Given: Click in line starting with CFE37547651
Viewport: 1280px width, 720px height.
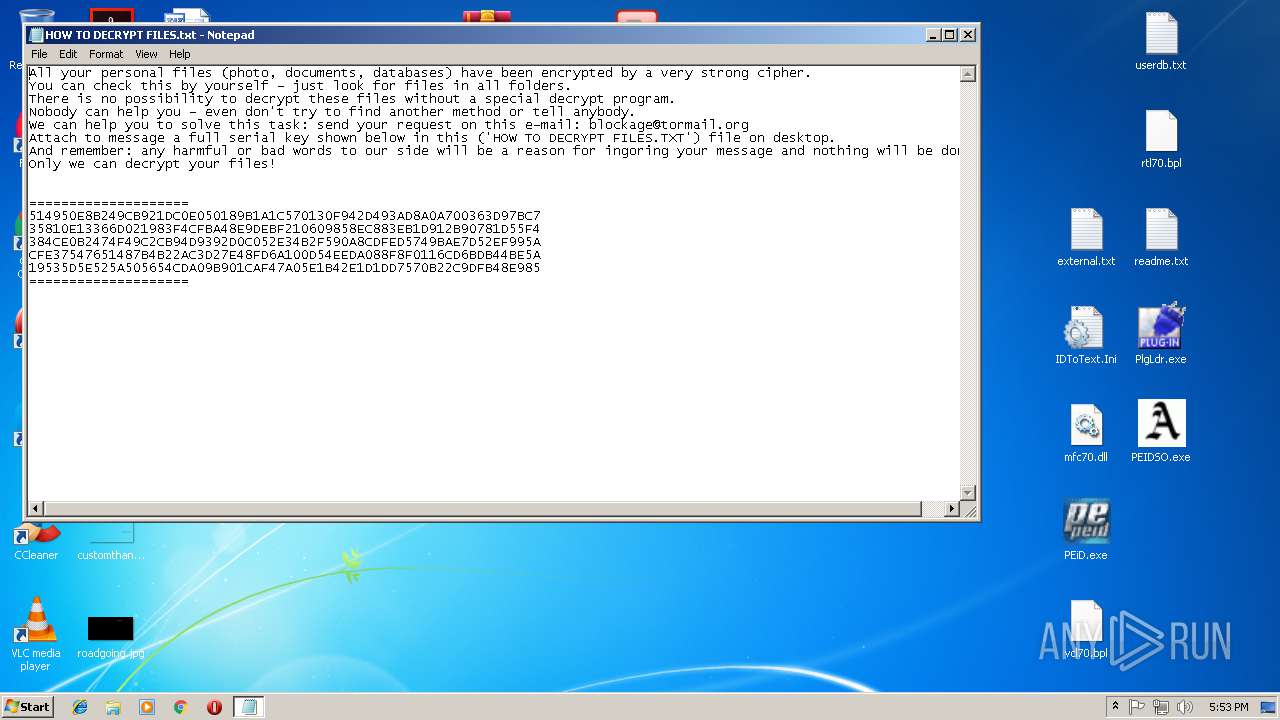Looking at the screenshot, I should tap(285, 255).
